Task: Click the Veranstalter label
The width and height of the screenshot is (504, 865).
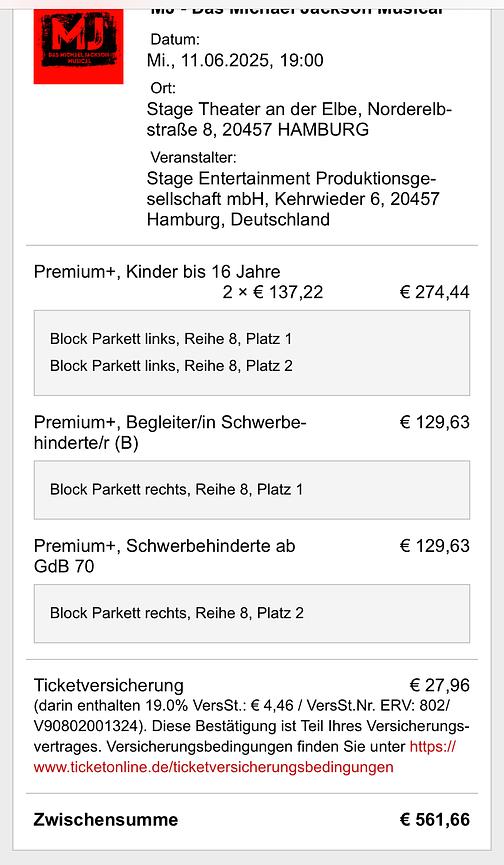Action: pos(193,157)
